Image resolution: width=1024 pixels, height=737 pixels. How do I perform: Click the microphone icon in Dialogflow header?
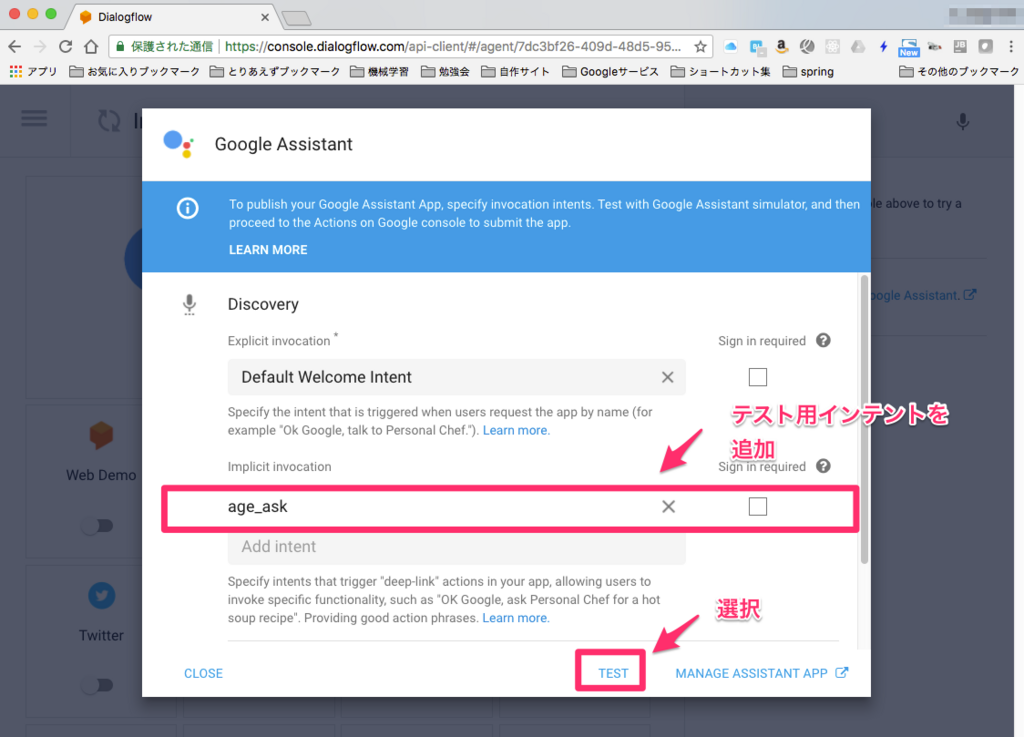[963, 121]
